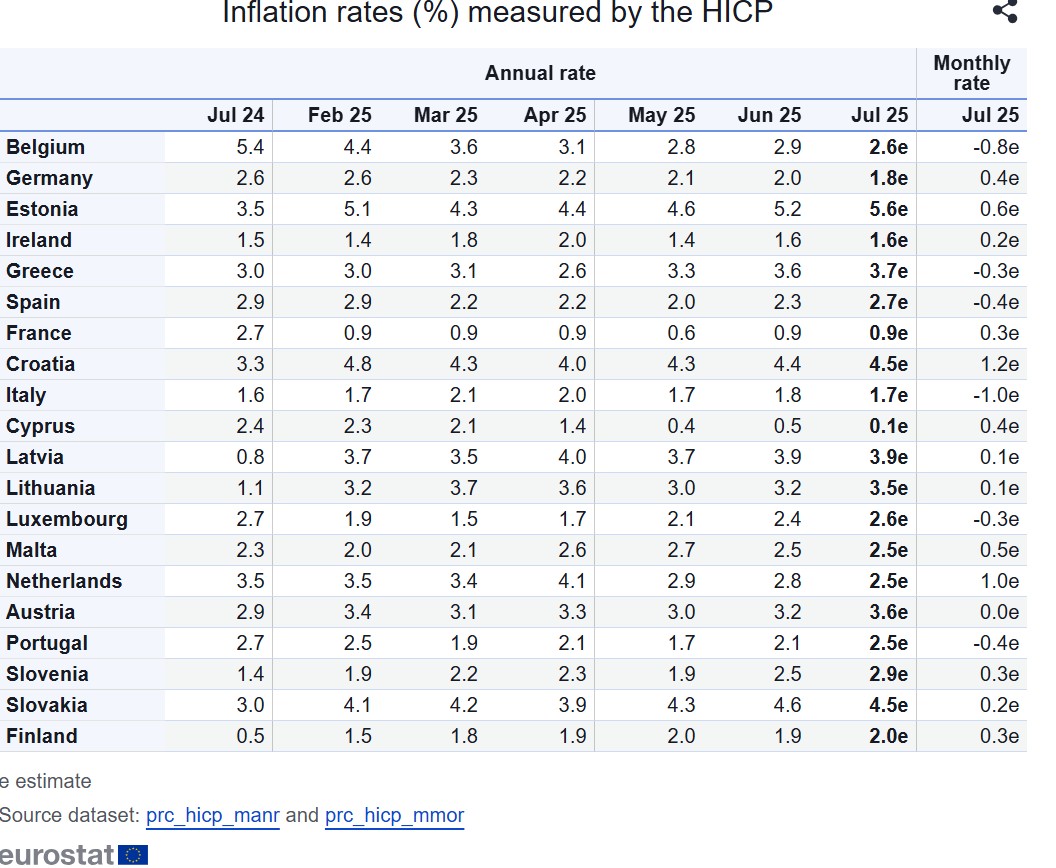Click the Finland row label
Screen dimensions: 1056x868
point(42,736)
